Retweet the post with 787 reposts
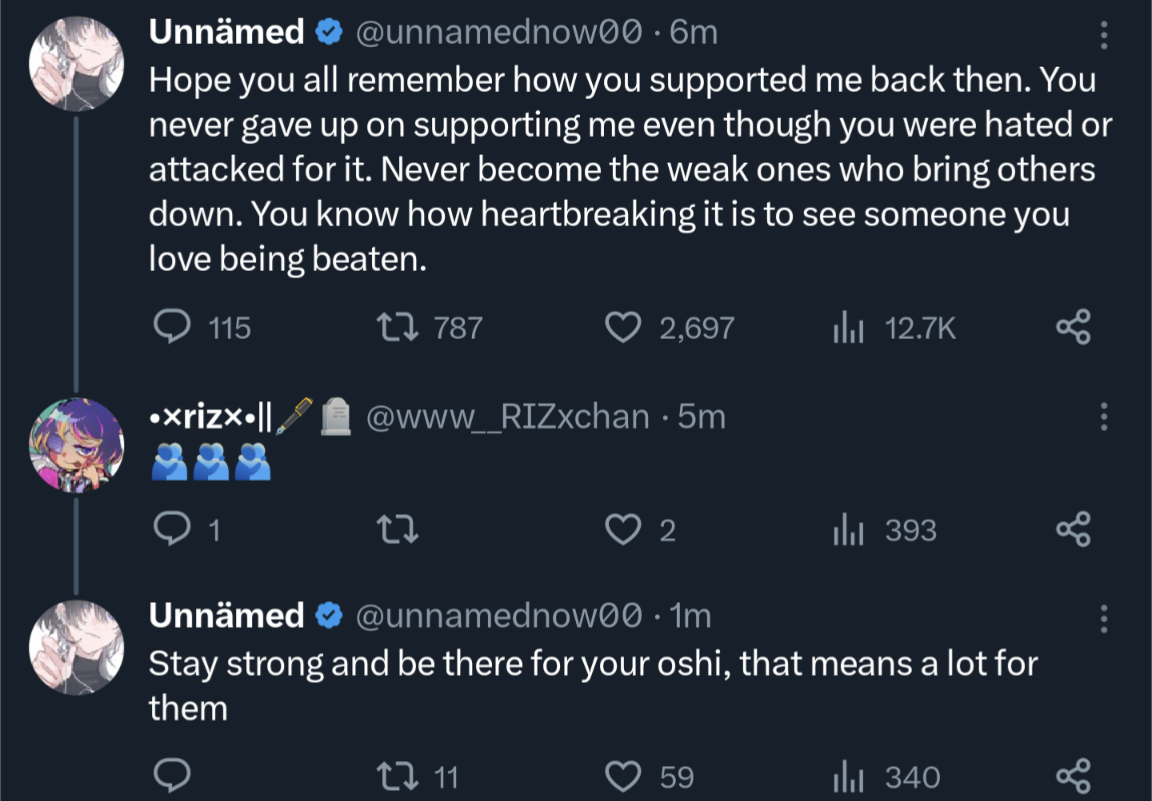Screen dimensions: 1152x801 (389, 327)
